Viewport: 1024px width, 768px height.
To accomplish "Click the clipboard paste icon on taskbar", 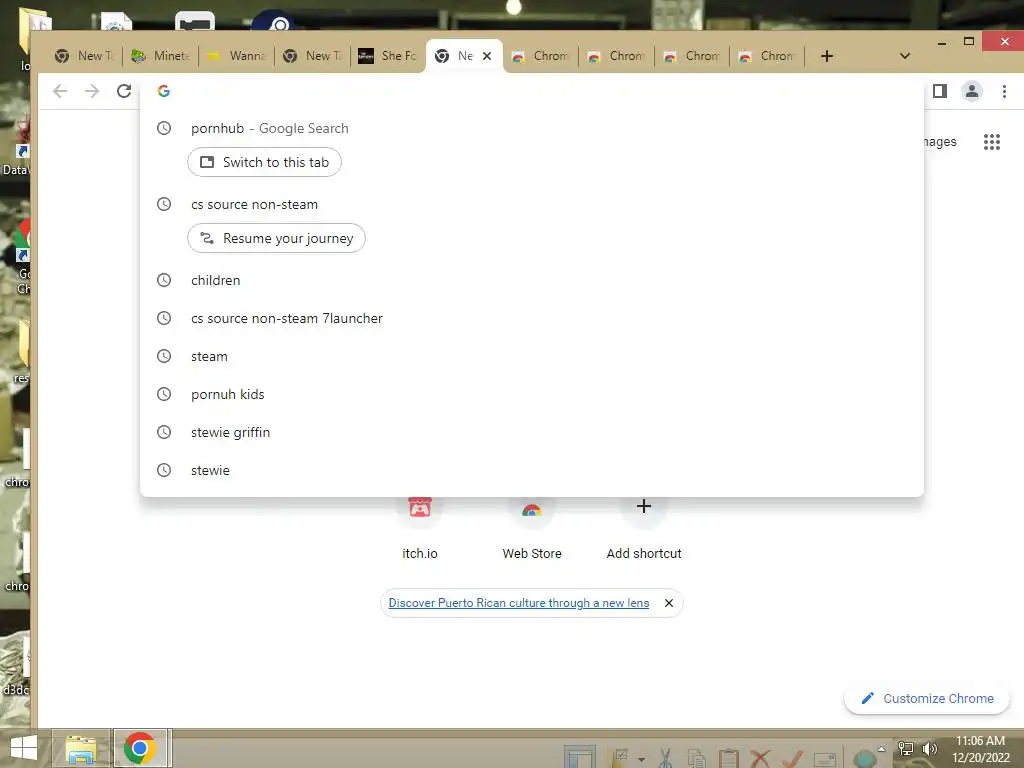I will coord(728,759).
